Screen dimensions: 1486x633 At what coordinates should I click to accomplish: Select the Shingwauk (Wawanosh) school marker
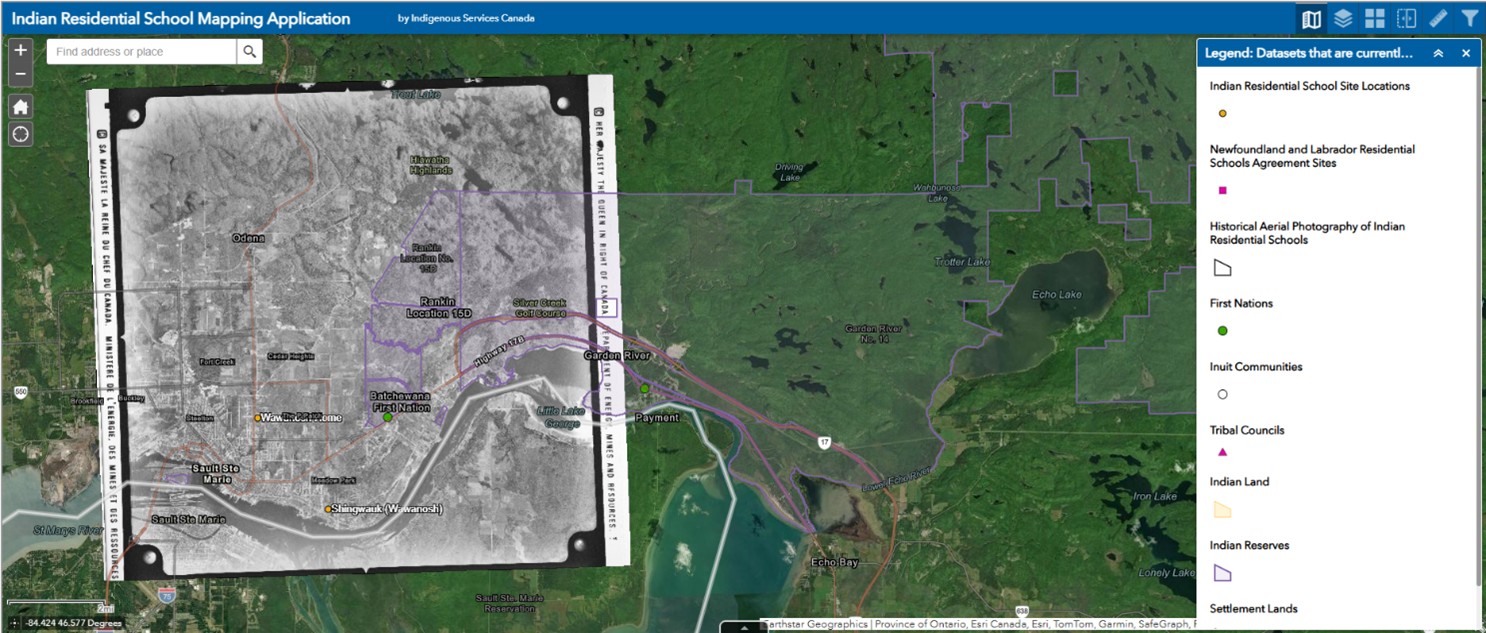[x=328, y=510]
